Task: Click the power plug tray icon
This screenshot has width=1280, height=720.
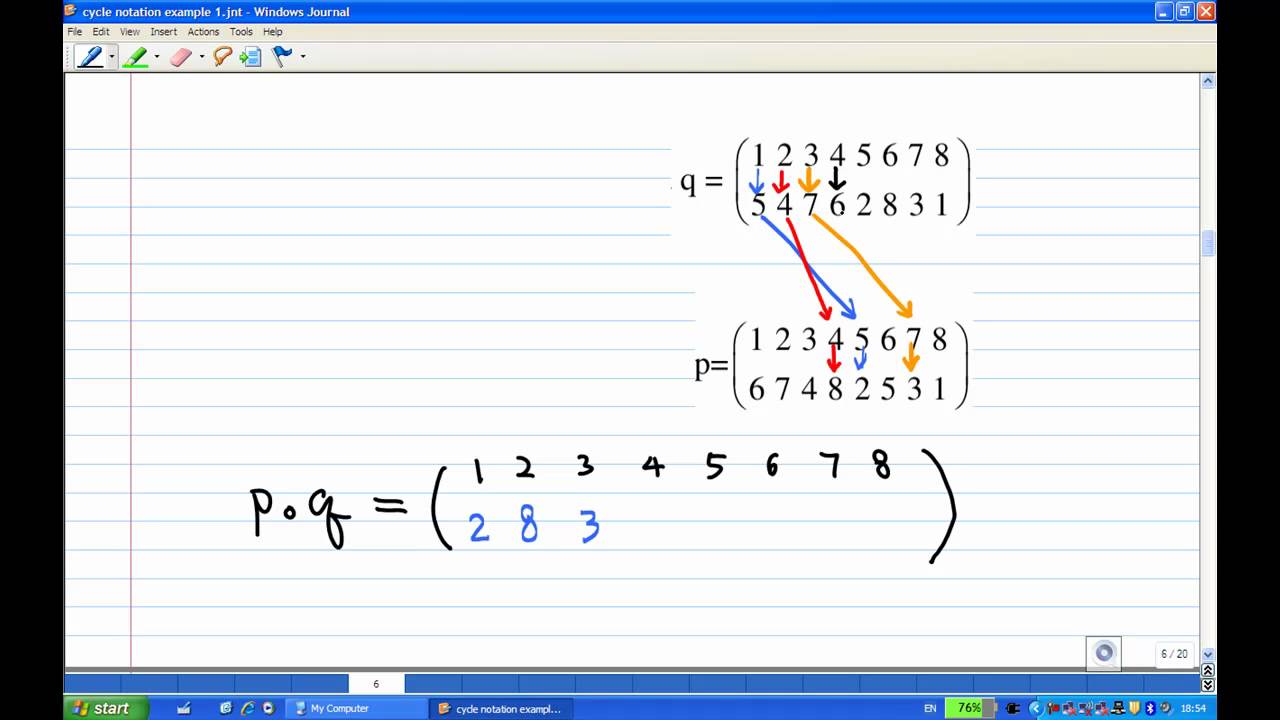Action: click(x=1013, y=708)
